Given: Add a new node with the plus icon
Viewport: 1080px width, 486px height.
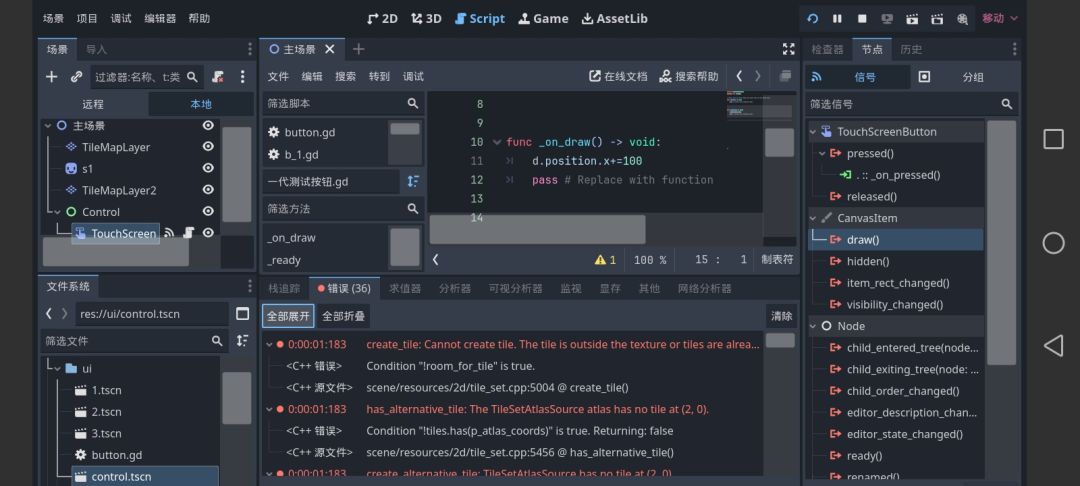Looking at the screenshot, I should click(52, 77).
